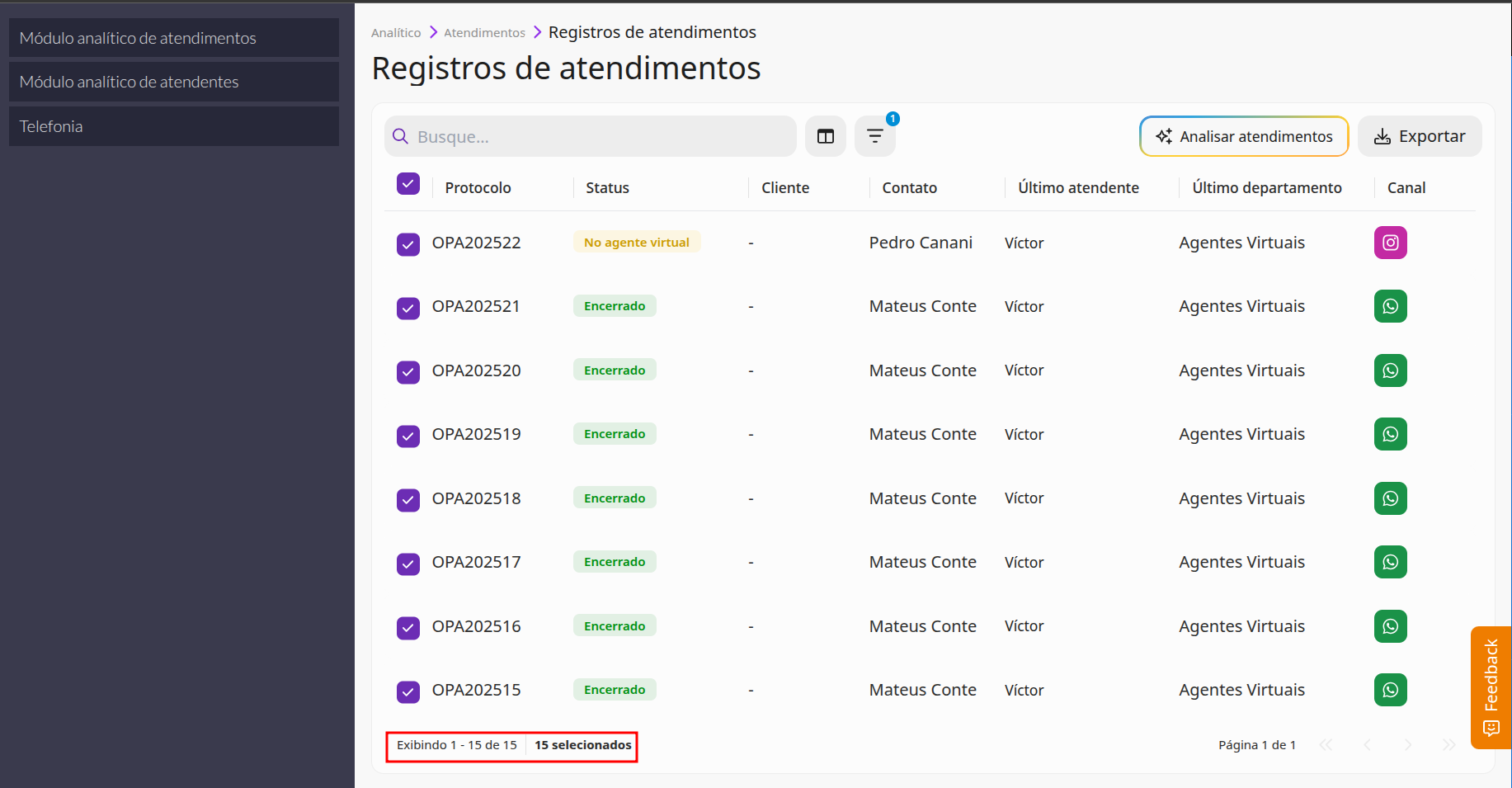Go to the last page arrow
The image size is (1512, 788).
tap(1448, 745)
